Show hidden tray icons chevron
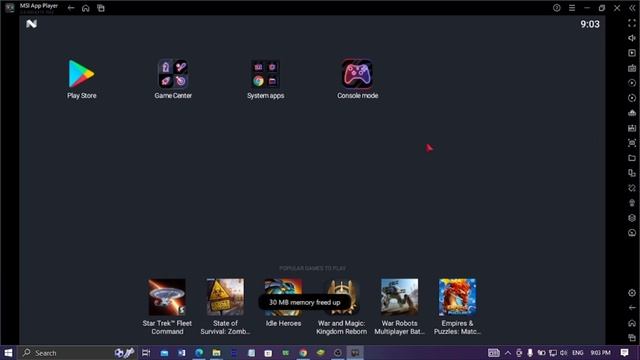640x360 pixels. pyautogui.click(x=508, y=353)
